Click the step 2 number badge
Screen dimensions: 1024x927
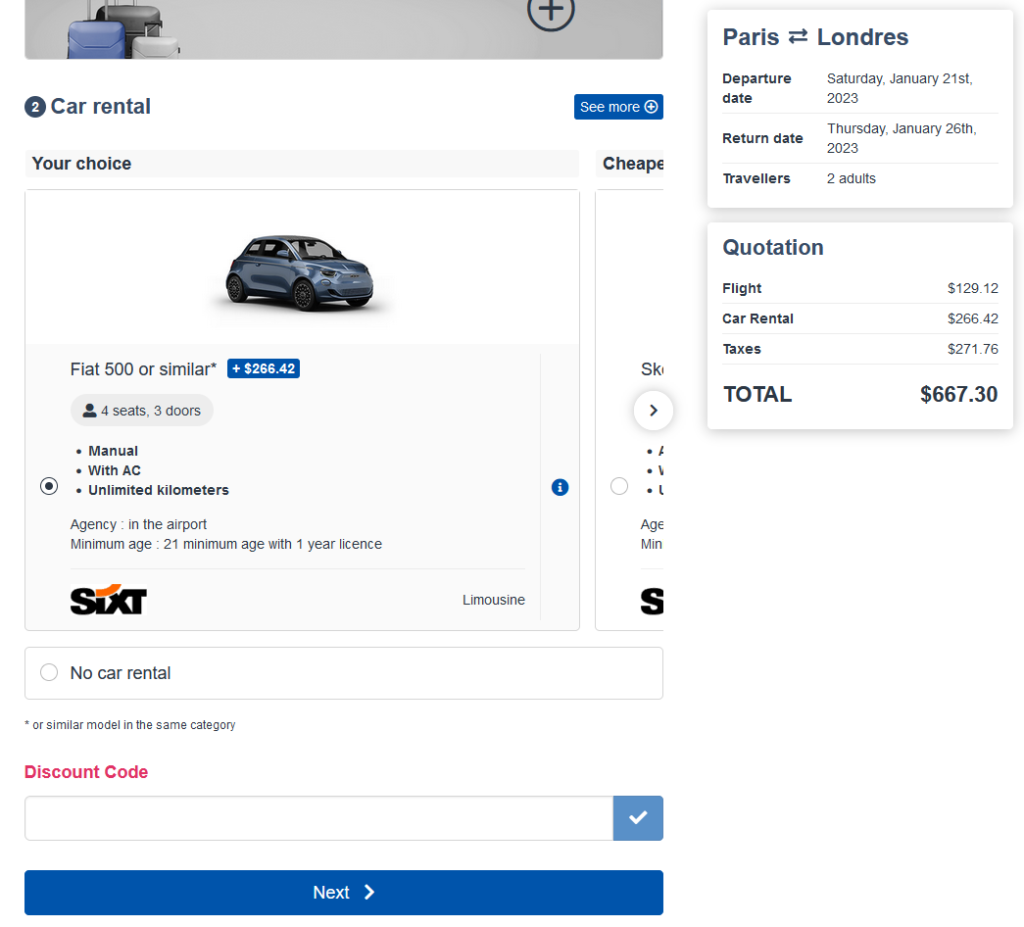click(35, 107)
